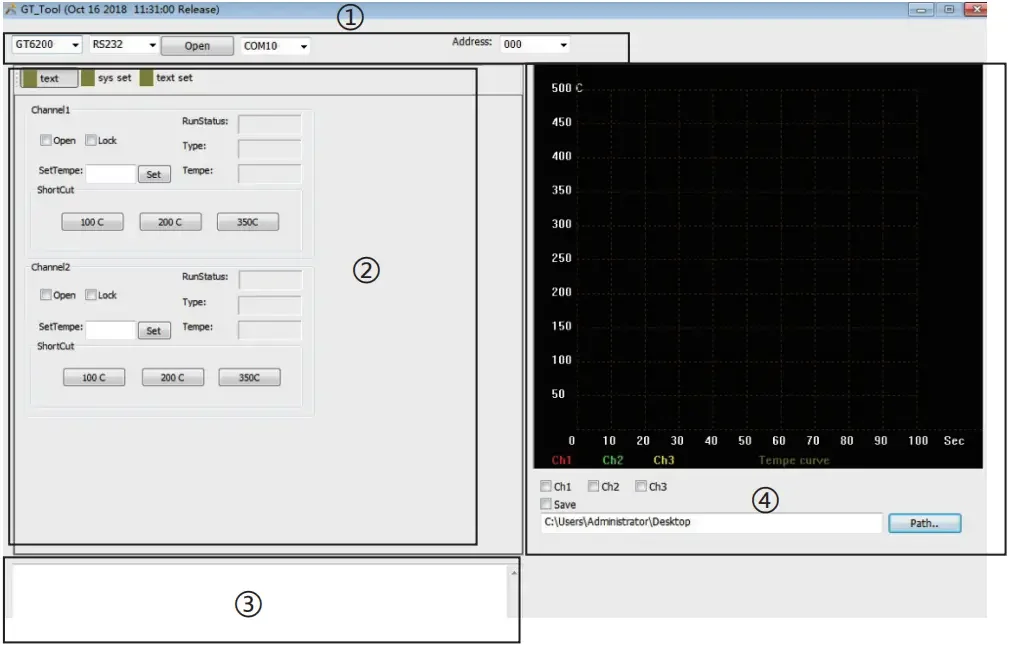Open the RS232 interface dropdown

pyautogui.click(x=124, y=44)
